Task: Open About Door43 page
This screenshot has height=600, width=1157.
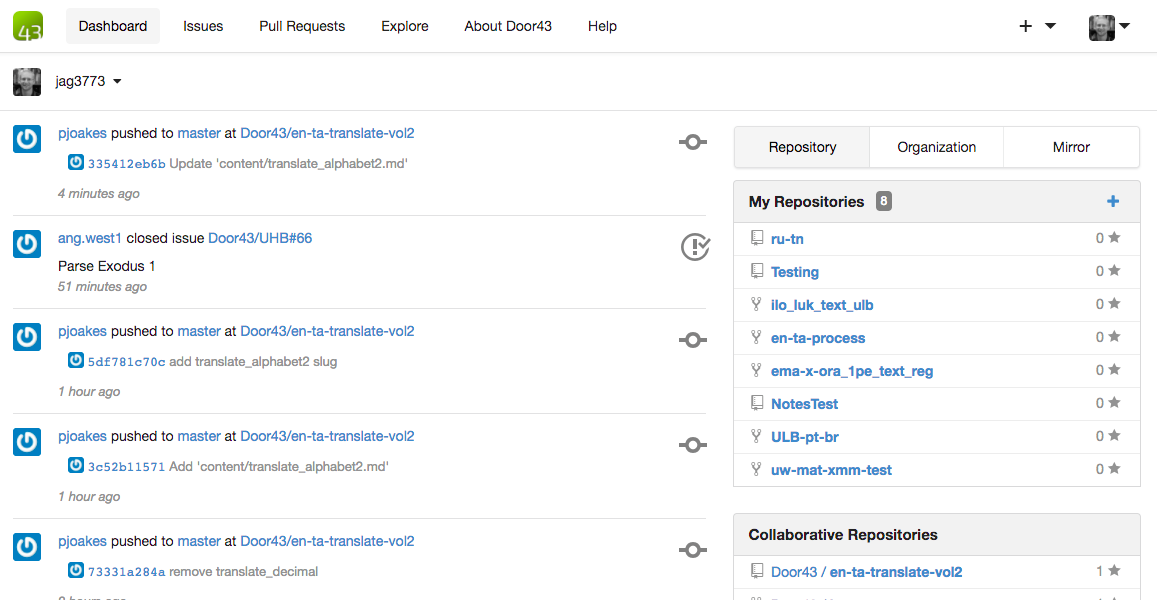Action: (508, 26)
